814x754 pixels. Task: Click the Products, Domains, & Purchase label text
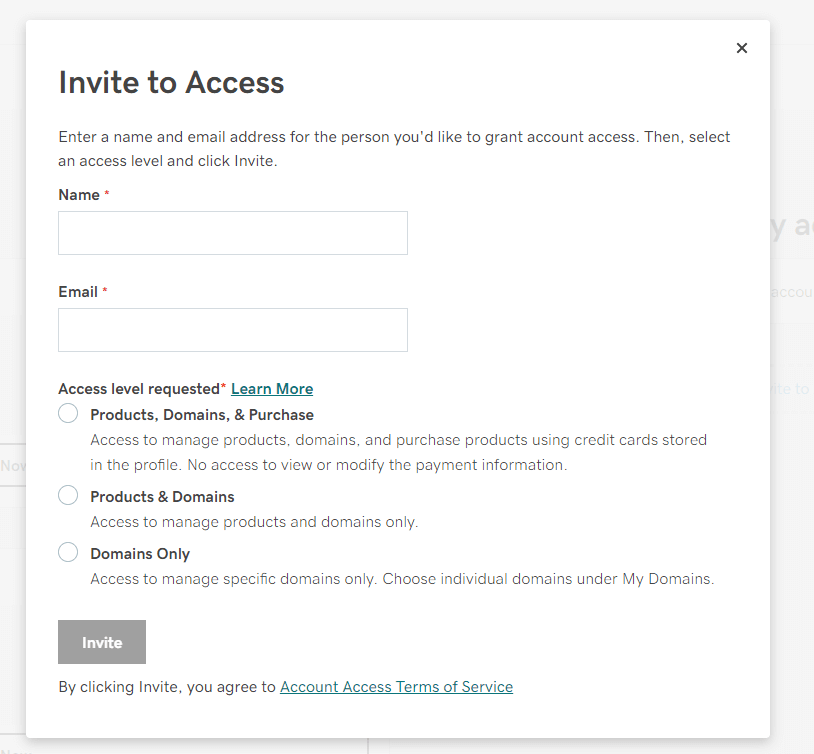(202, 415)
